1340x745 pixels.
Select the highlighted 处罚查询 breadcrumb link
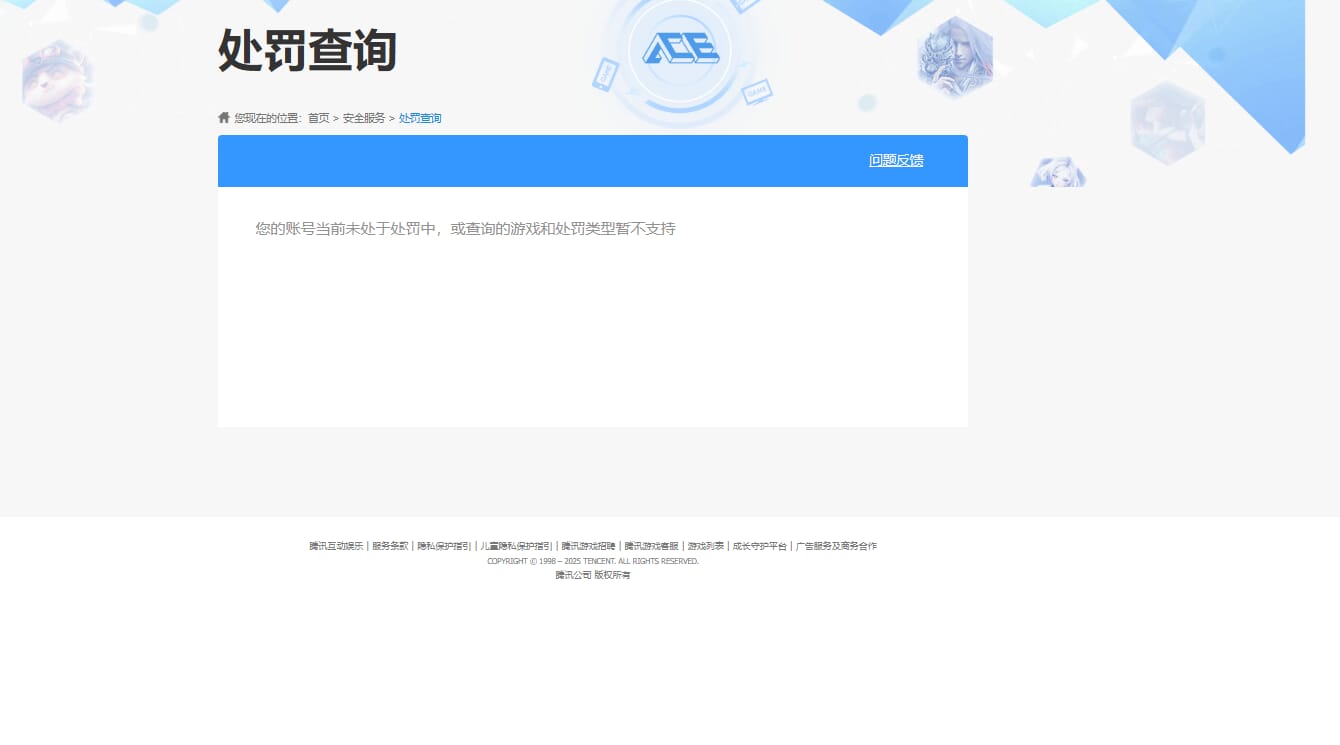pos(420,118)
